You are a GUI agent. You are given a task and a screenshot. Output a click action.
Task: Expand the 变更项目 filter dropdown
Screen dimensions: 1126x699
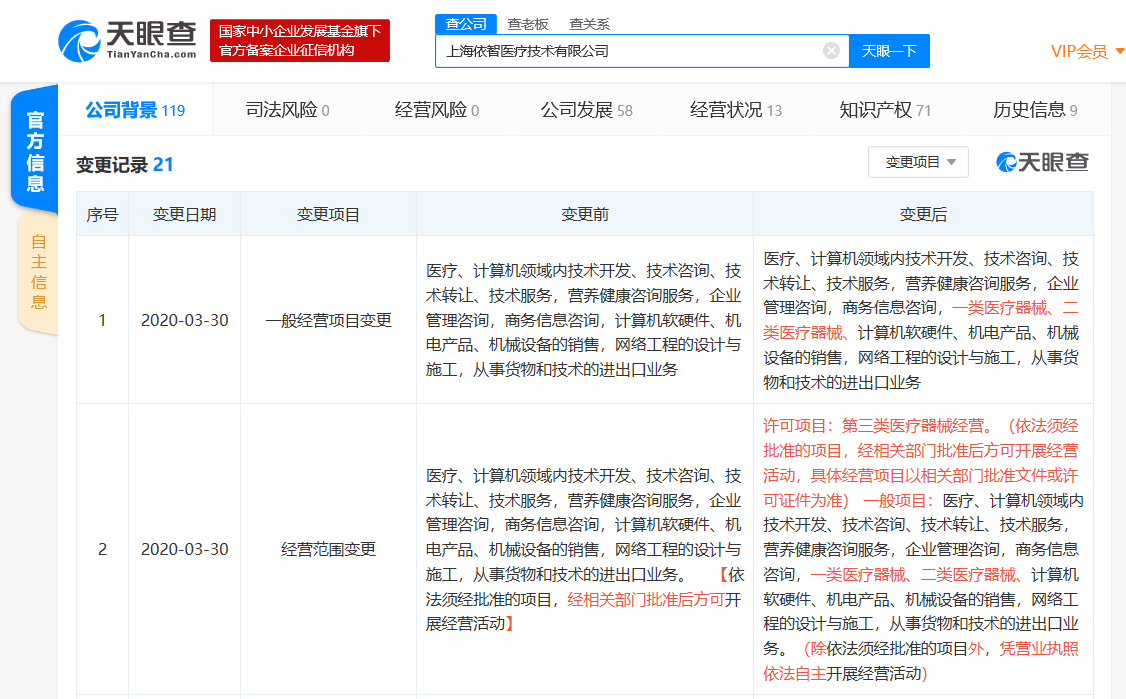[x=918, y=162]
